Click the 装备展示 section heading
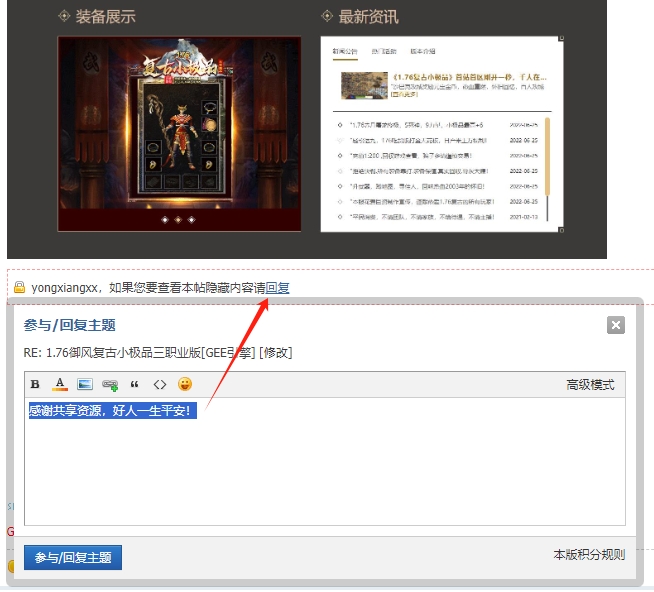Screen dimensions: 654x592 point(105,17)
